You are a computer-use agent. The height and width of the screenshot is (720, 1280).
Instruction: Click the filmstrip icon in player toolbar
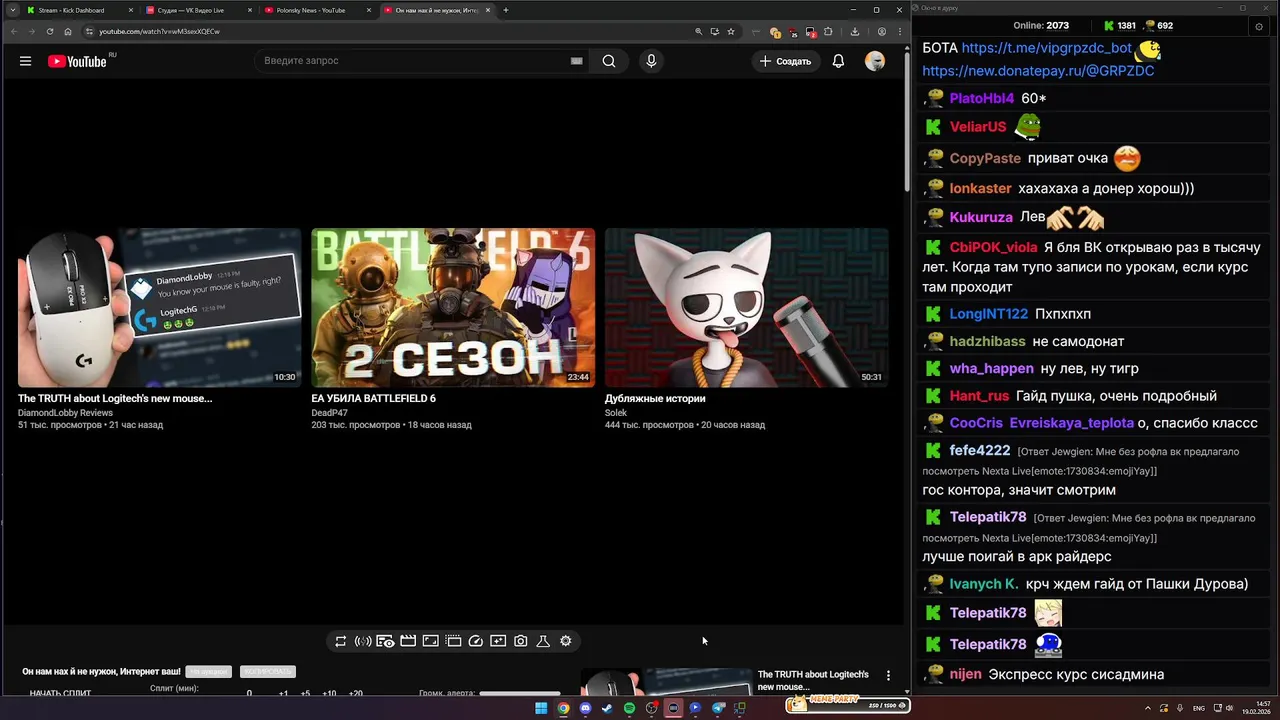point(453,641)
